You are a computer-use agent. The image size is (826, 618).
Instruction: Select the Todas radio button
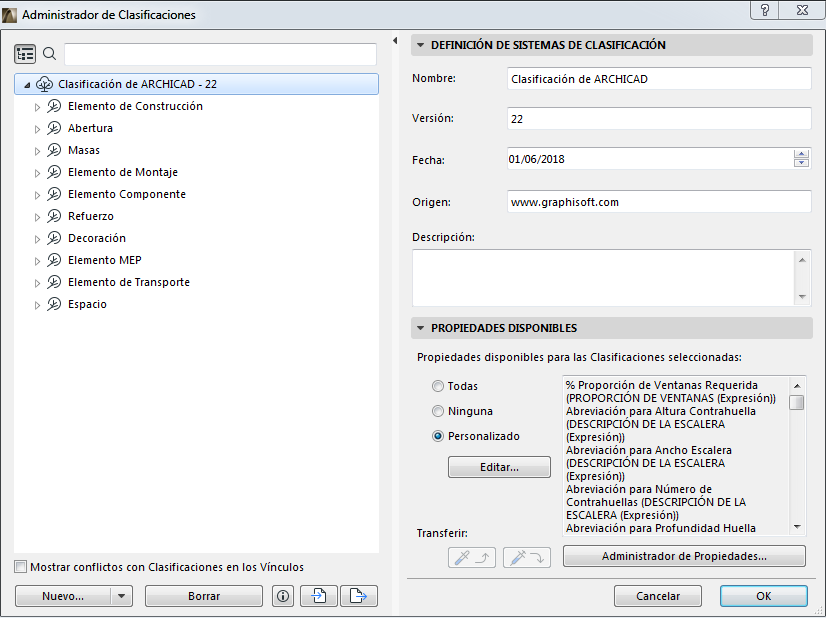point(437,385)
